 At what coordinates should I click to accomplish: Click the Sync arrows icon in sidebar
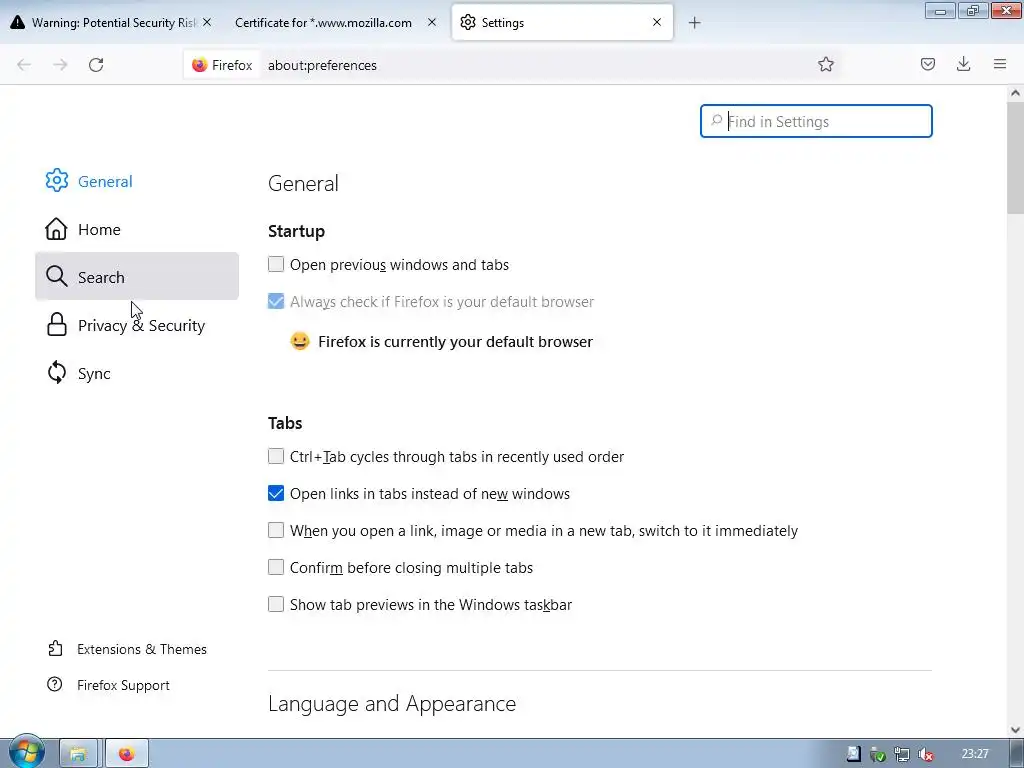pyautogui.click(x=57, y=373)
